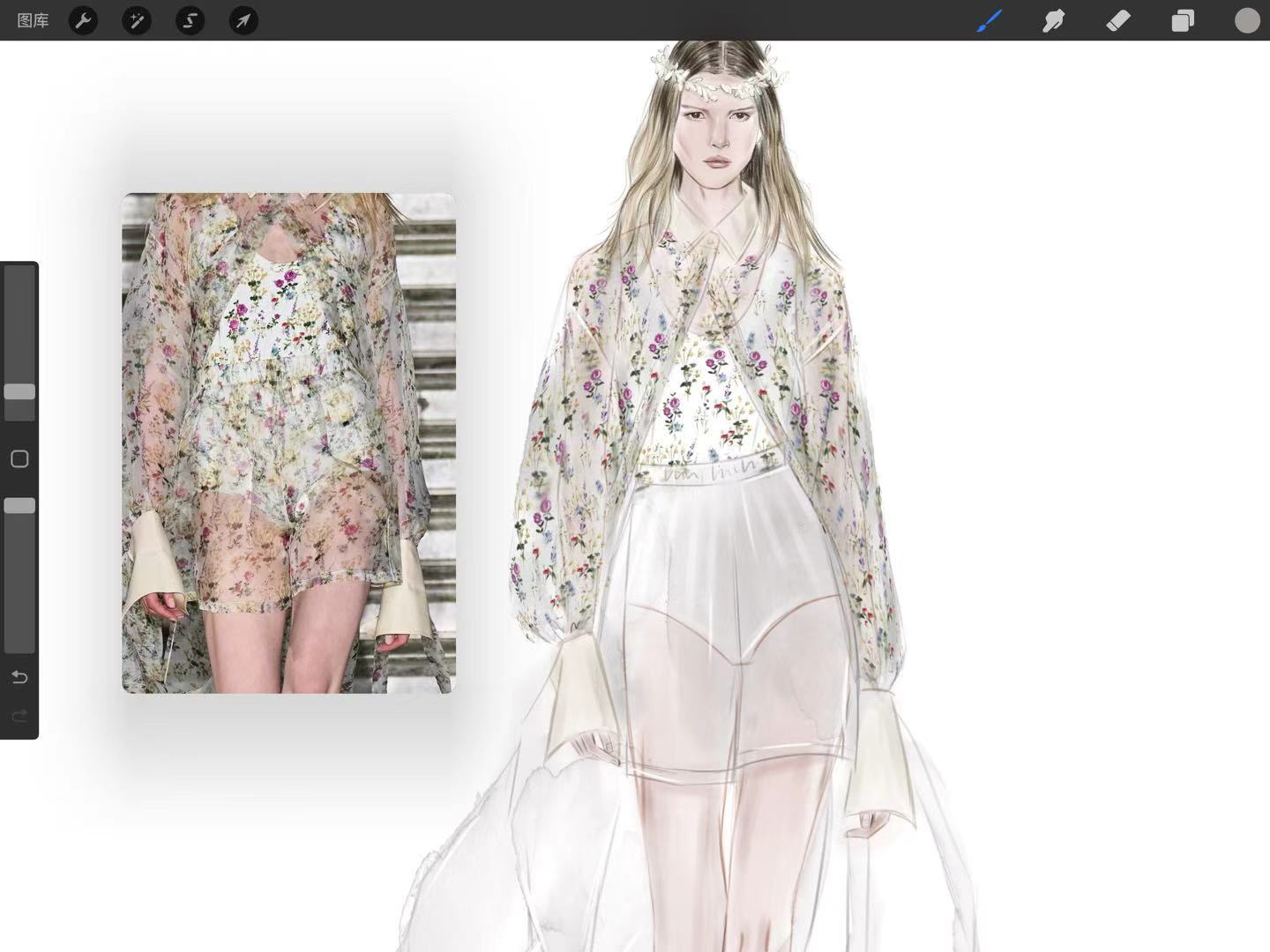The height and width of the screenshot is (952, 1270).
Task: Activate the Transform arrow tool
Action: coord(243,20)
